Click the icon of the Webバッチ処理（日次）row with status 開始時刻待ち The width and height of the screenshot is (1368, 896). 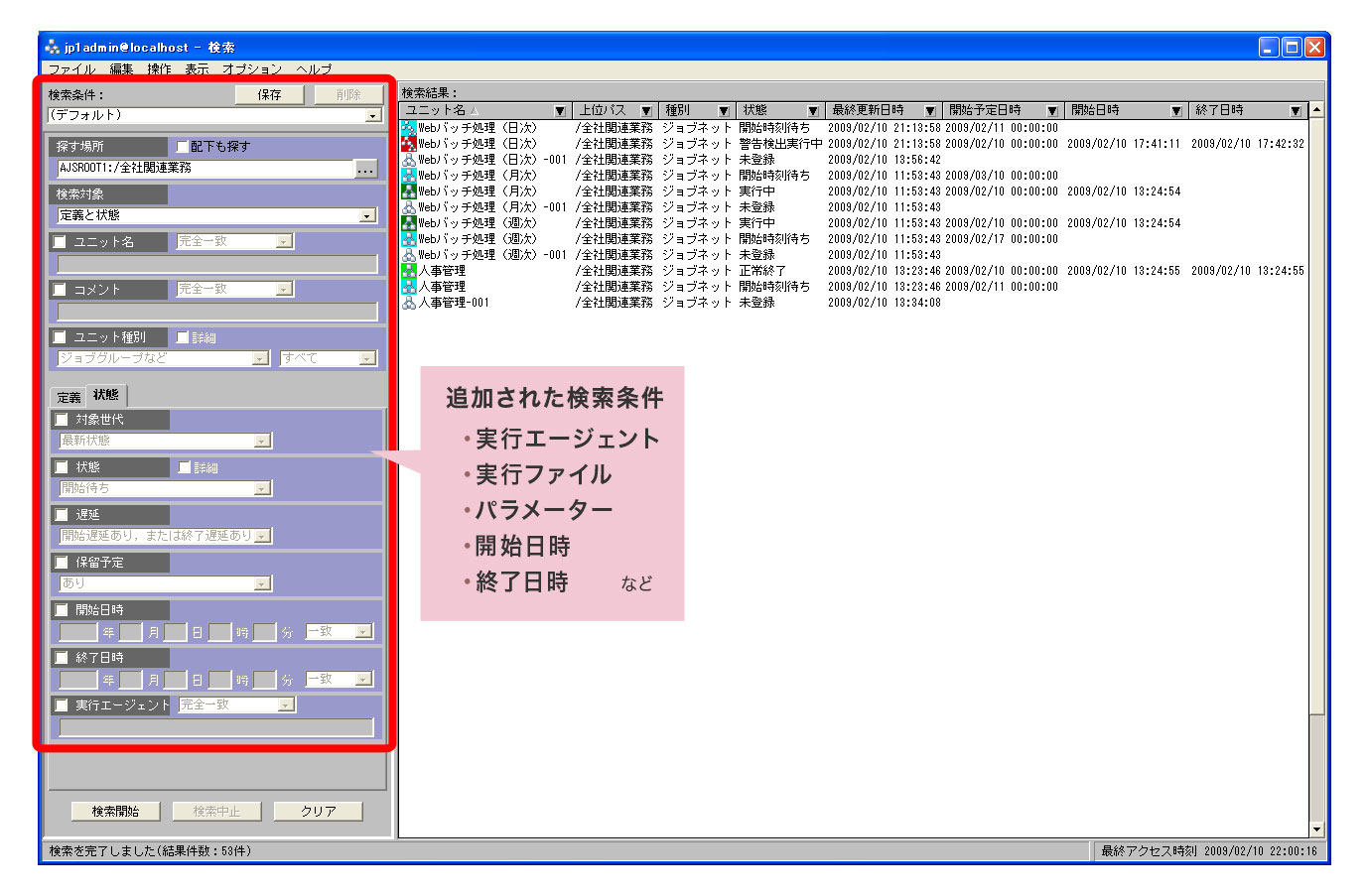(x=409, y=128)
